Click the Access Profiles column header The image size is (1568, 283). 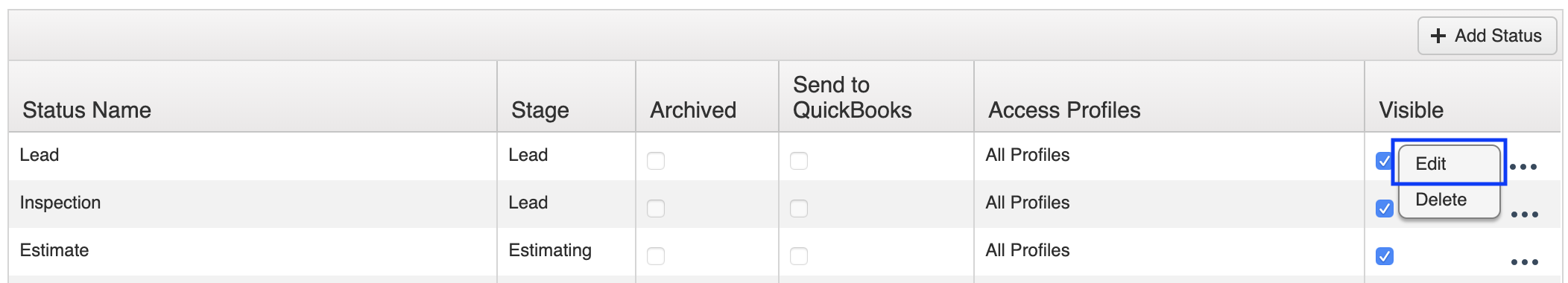(x=1064, y=110)
